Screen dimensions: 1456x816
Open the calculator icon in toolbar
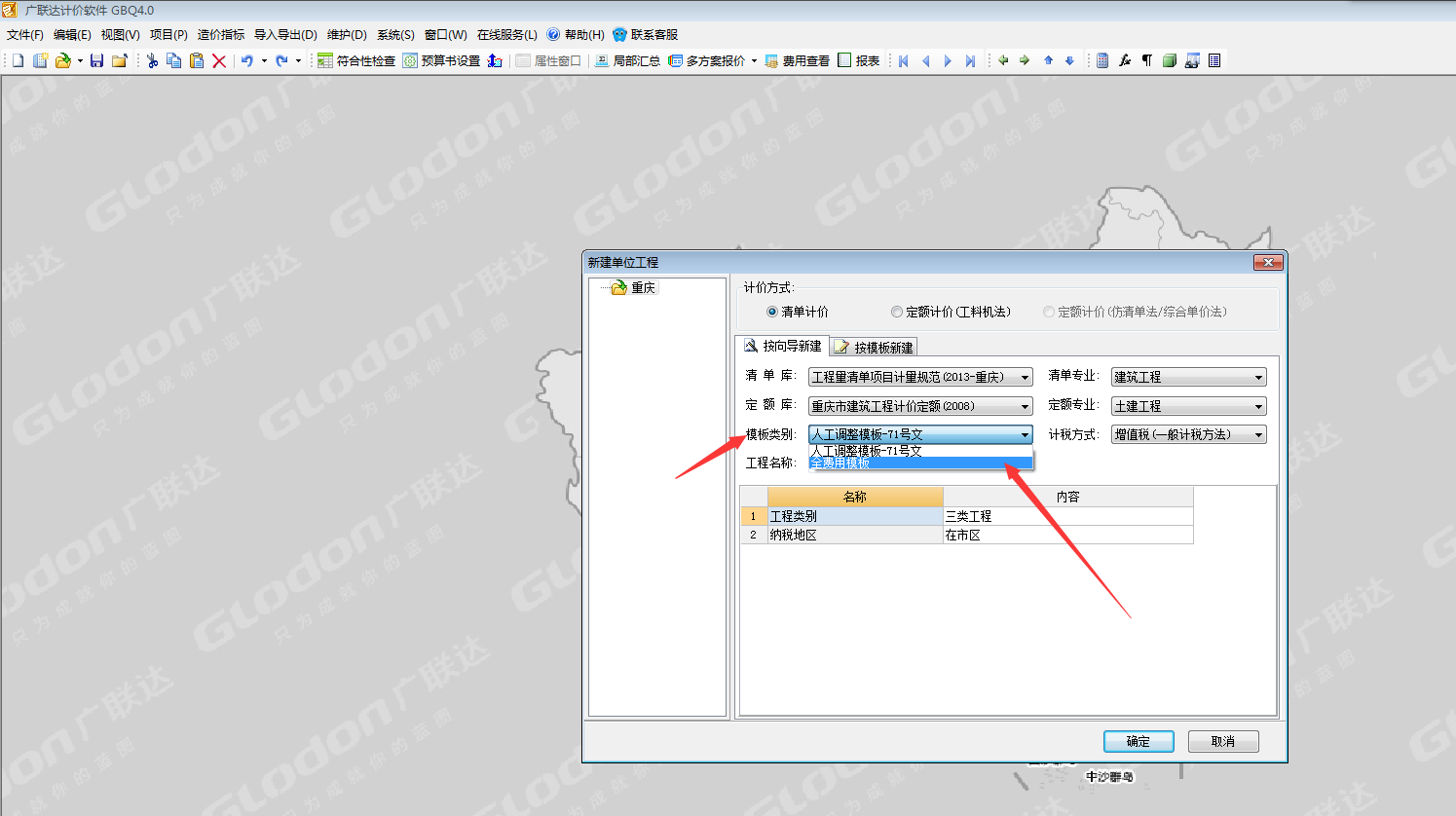pyautogui.click(x=1102, y=60)
